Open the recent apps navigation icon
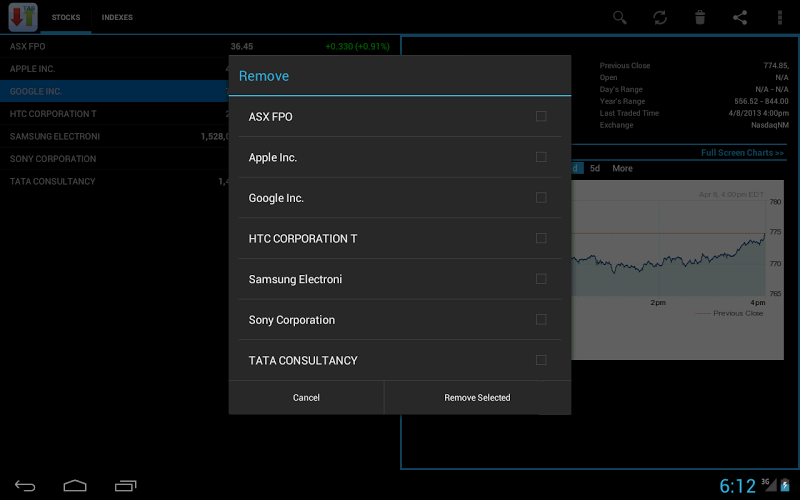Screen dimensions: 800x500 (126, 485)
